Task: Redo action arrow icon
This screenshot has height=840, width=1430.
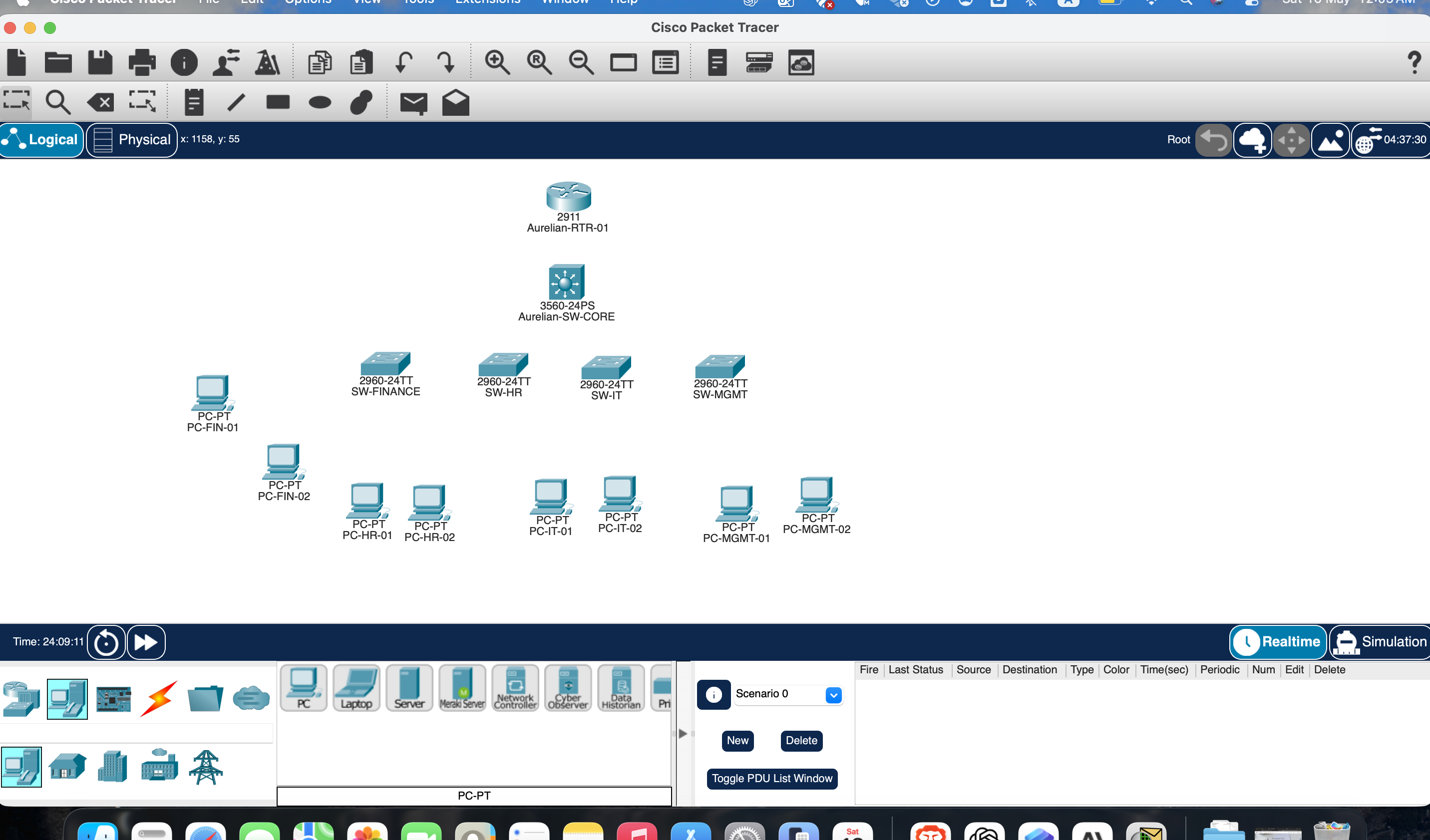Action: 445,62
